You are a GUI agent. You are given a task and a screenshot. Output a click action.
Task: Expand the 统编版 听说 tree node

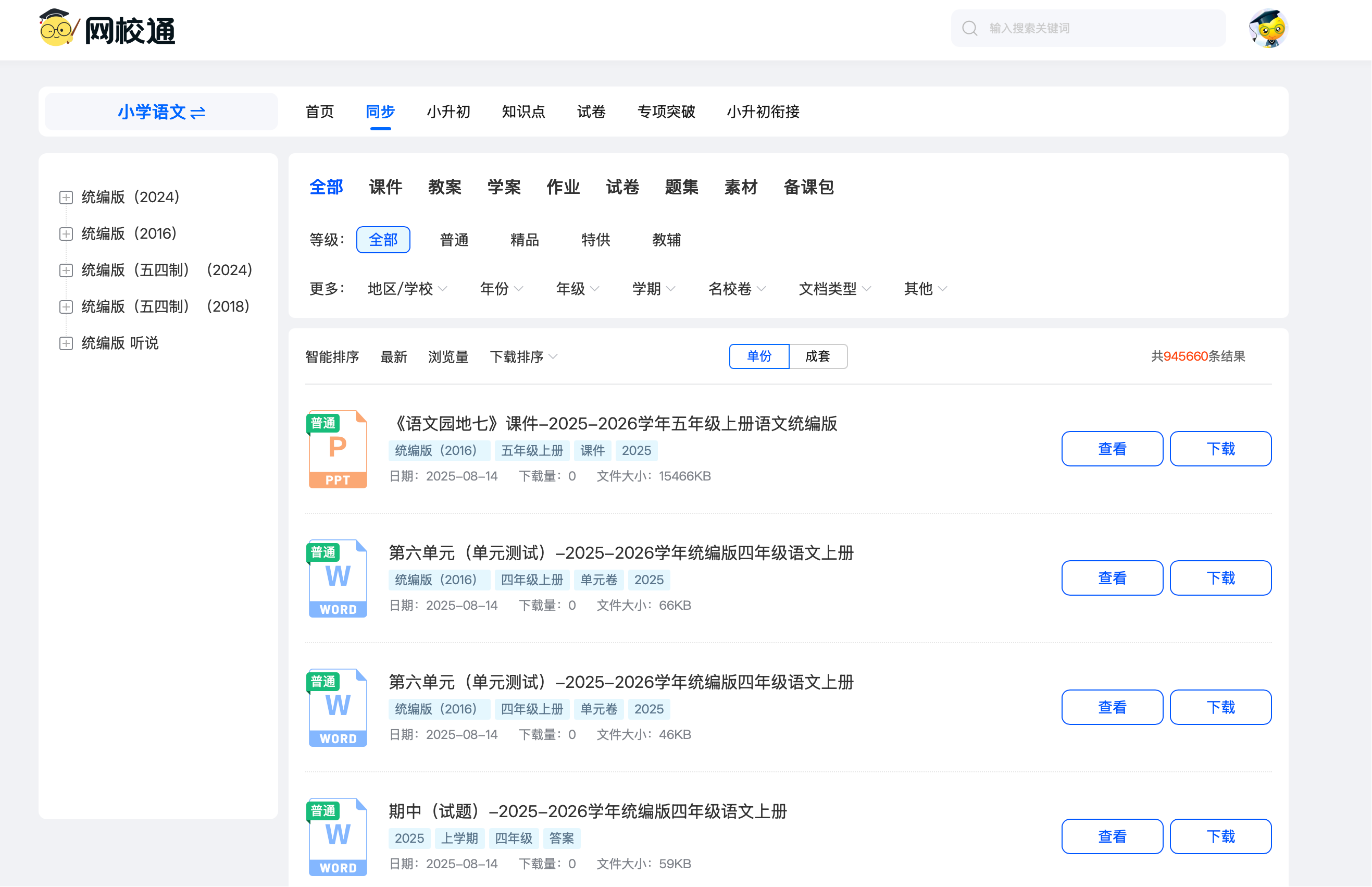pos(66,343)
